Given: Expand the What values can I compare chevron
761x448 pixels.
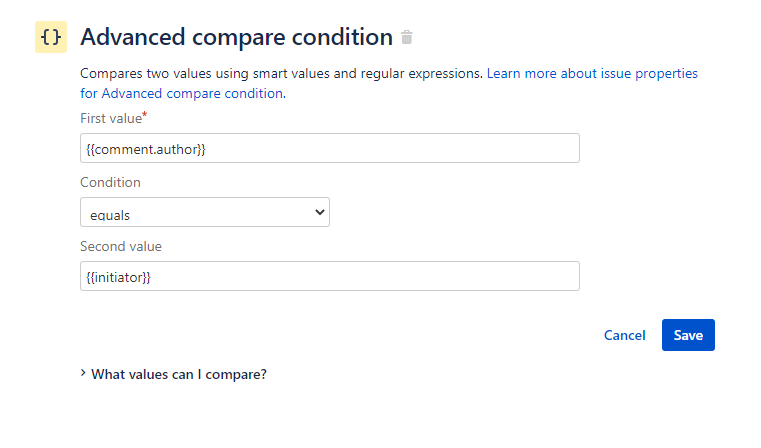Looking at the screenshot, I should tap(83, 374).
